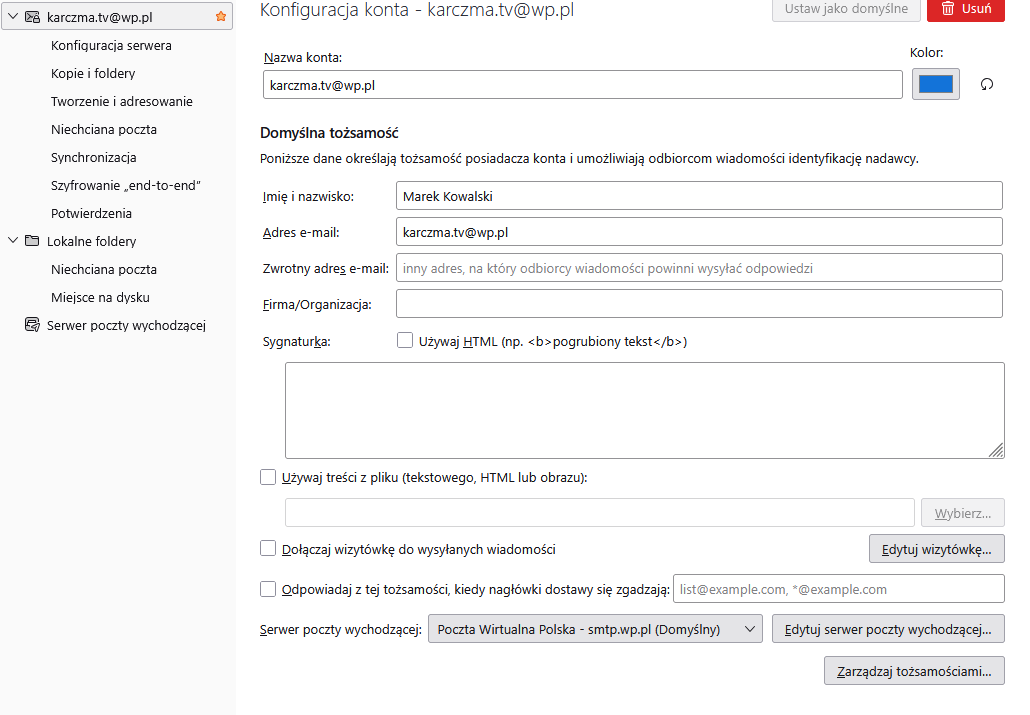Enable Odpowiadaj z tej tożsamości checkbox
Image resolution: width=1030 pixels, height=715 pixels.
(268, 589)
